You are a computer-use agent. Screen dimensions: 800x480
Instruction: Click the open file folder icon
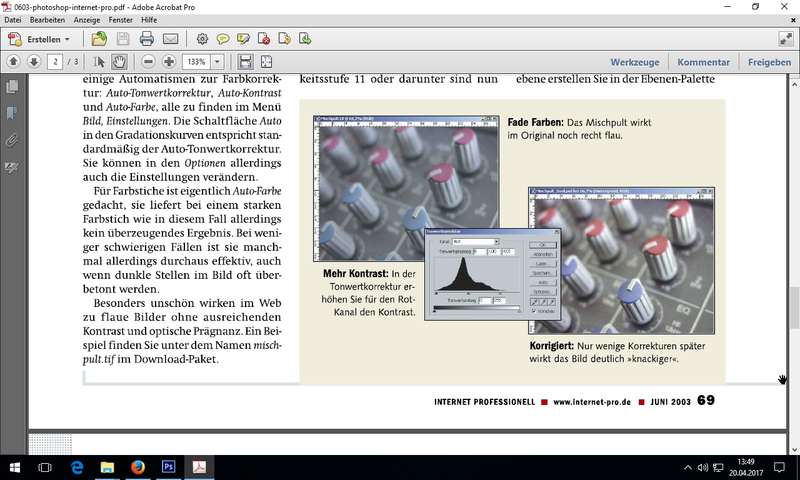tap(99, 39)
